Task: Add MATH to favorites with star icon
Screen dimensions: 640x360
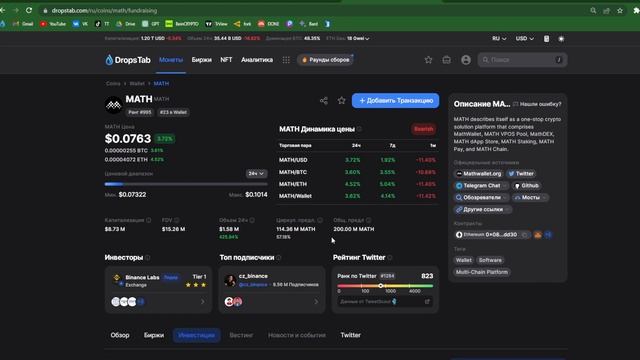Action: pyautogui.click(x=342, y=100)
